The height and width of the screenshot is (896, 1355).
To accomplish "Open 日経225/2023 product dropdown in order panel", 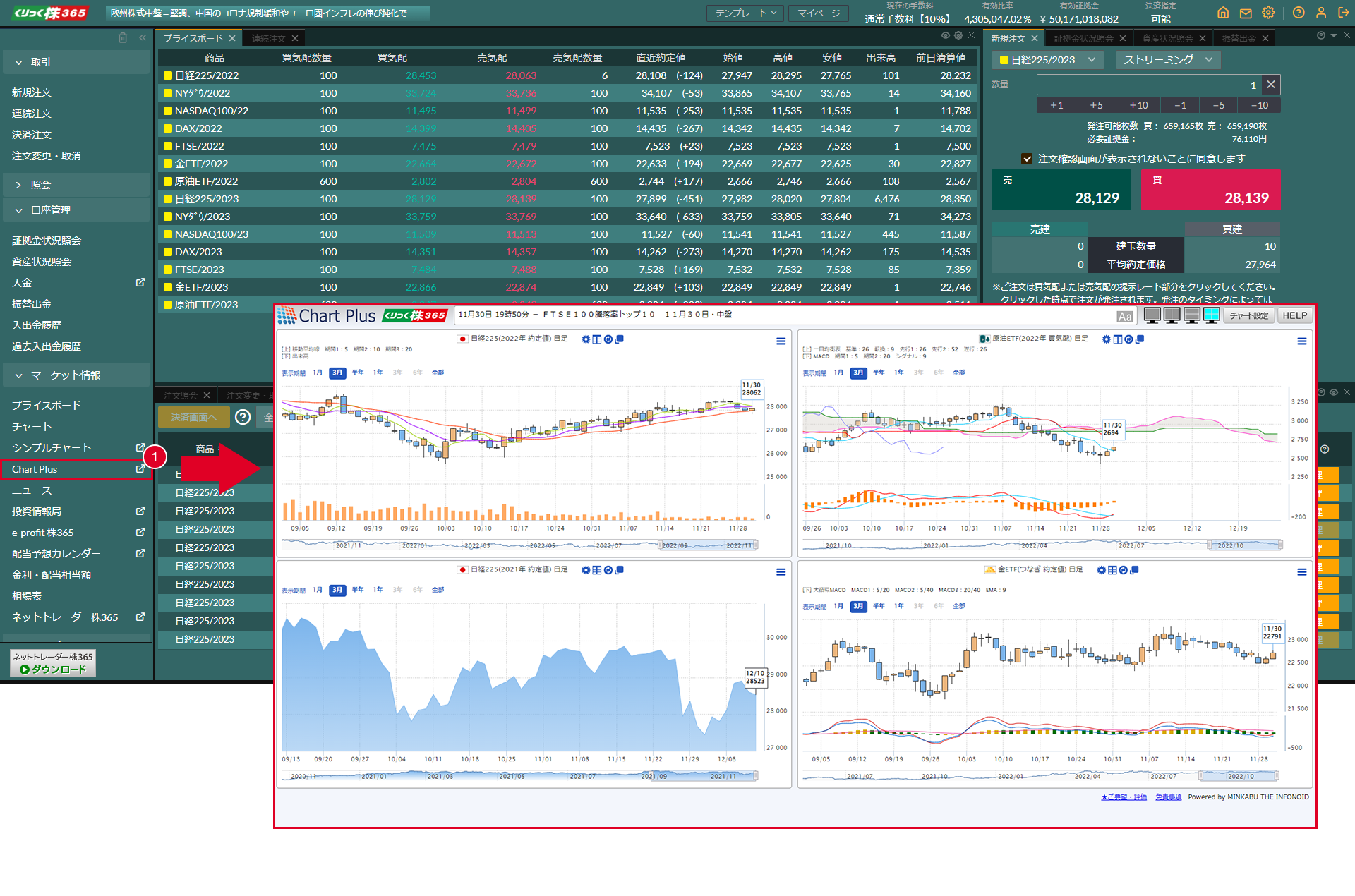I will pyautogui.click(x=1049, y=60).
